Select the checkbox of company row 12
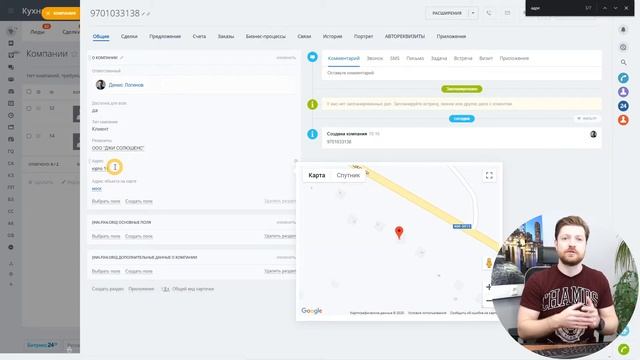Image resolution: width=640 pixels, height=360 pixels. click(x=29, y=109)
